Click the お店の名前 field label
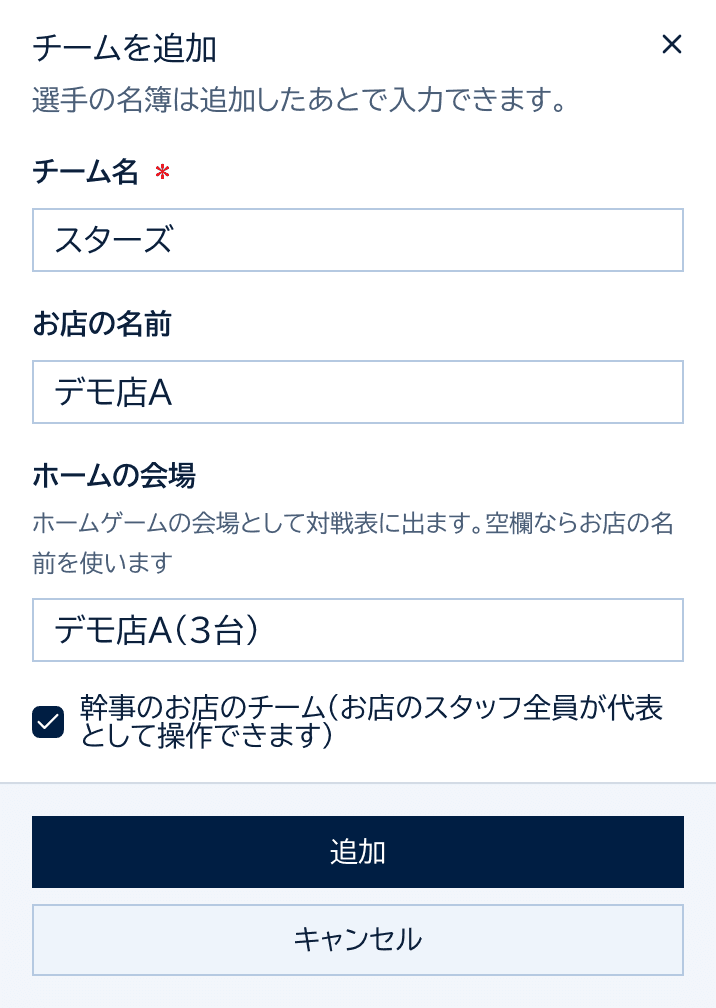 tap(102, 323)
